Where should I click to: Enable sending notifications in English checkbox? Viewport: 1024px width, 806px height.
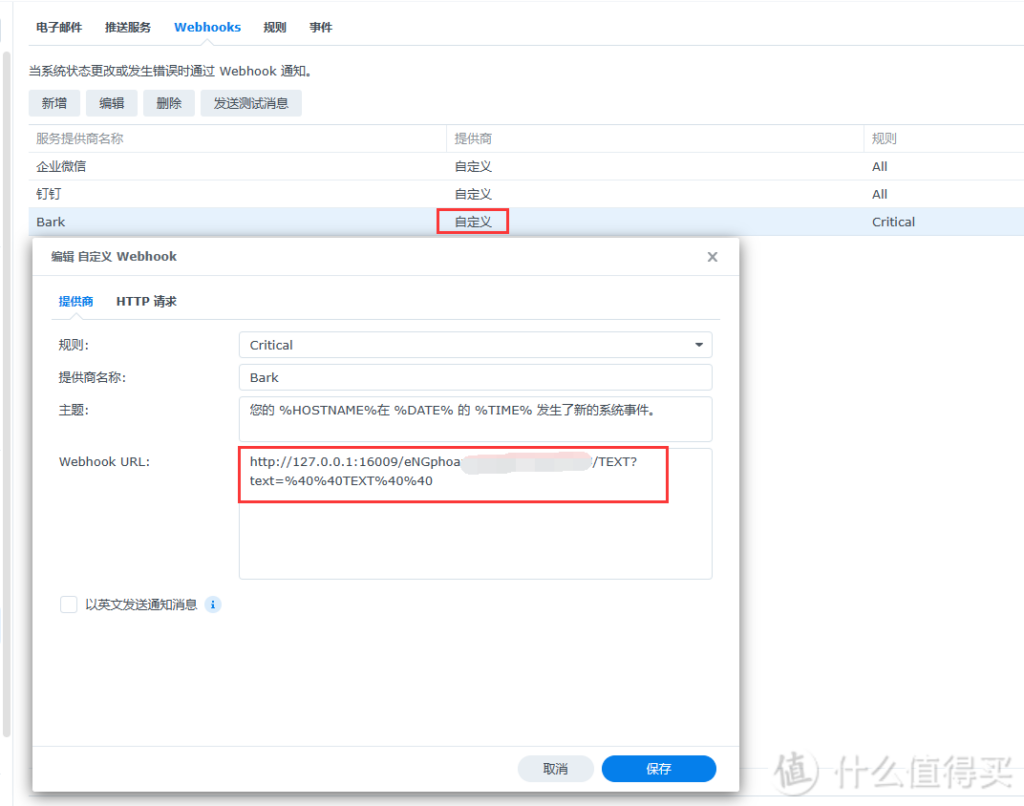tap(69, 605)
